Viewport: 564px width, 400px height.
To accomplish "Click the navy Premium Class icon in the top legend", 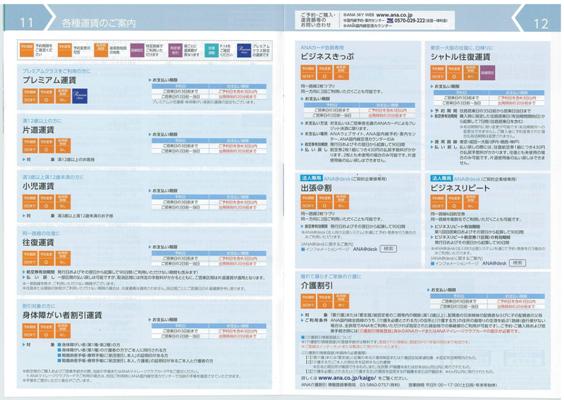I will 244,50.
